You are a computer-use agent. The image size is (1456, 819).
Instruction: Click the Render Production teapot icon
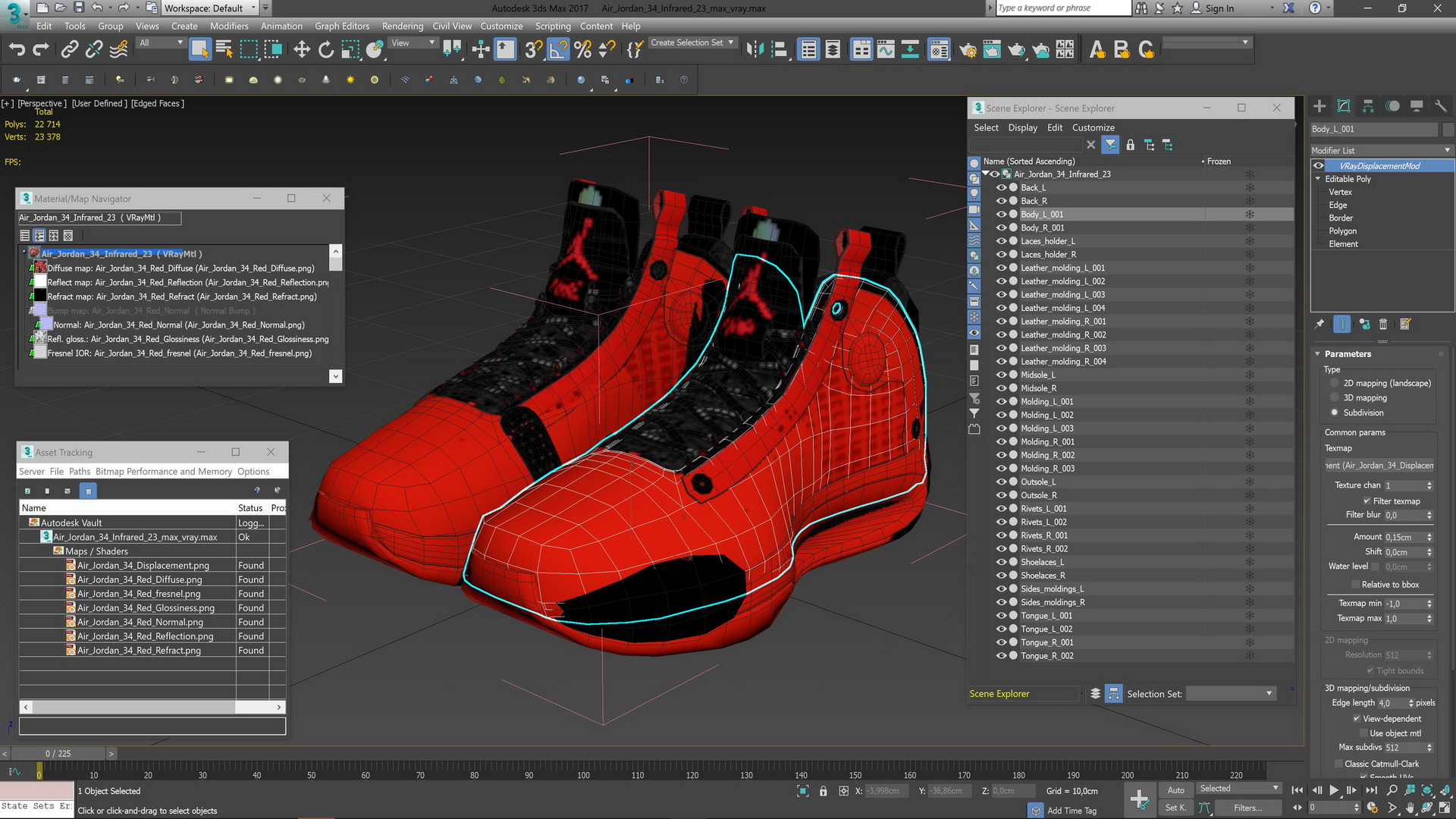[1016, 50]
